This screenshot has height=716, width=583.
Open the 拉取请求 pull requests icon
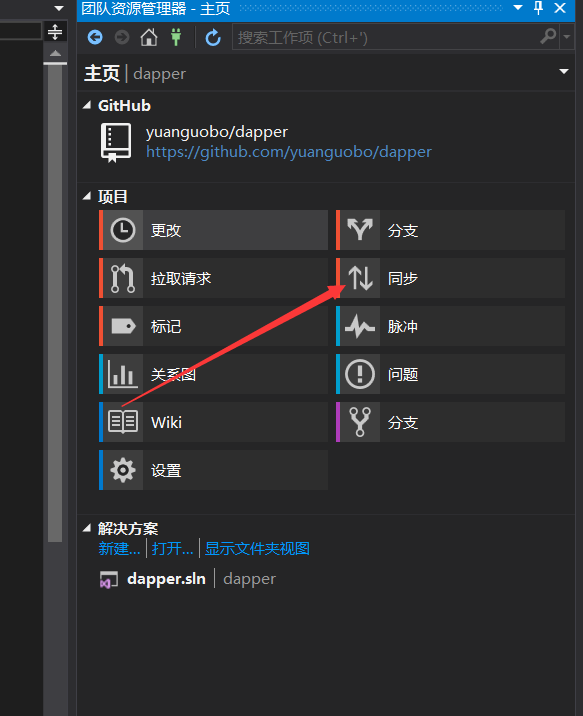pyautogui.click(x=123, y=278)
